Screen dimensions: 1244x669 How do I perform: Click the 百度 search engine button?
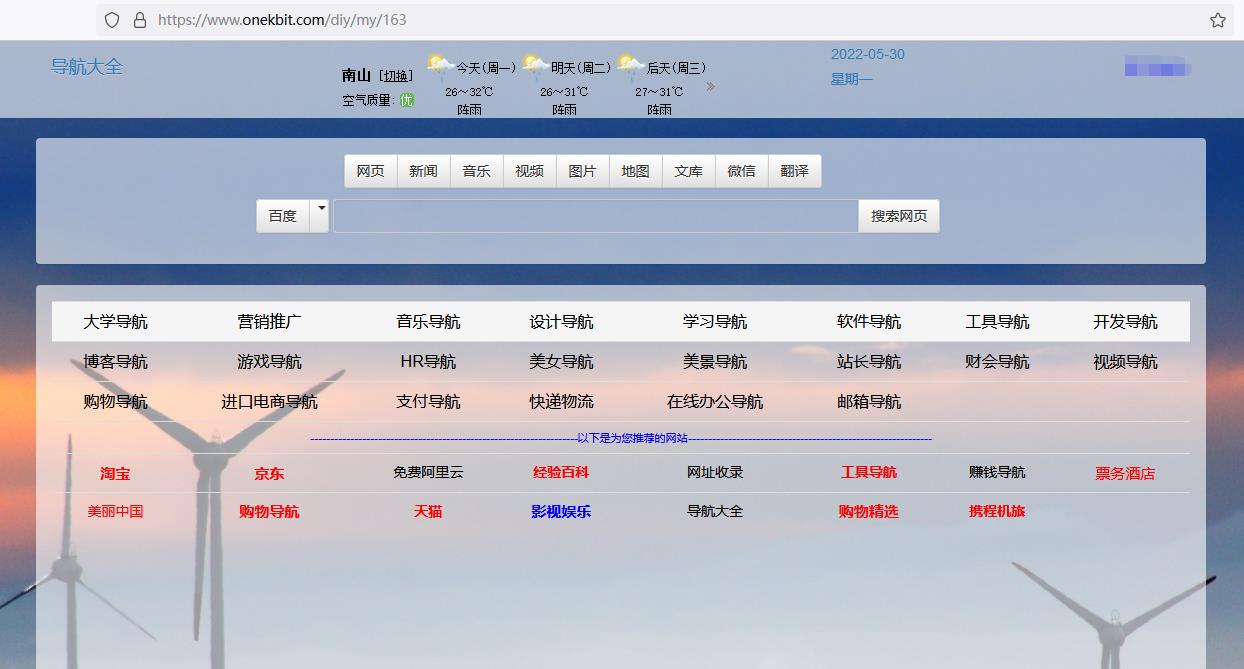coord(283,216)
